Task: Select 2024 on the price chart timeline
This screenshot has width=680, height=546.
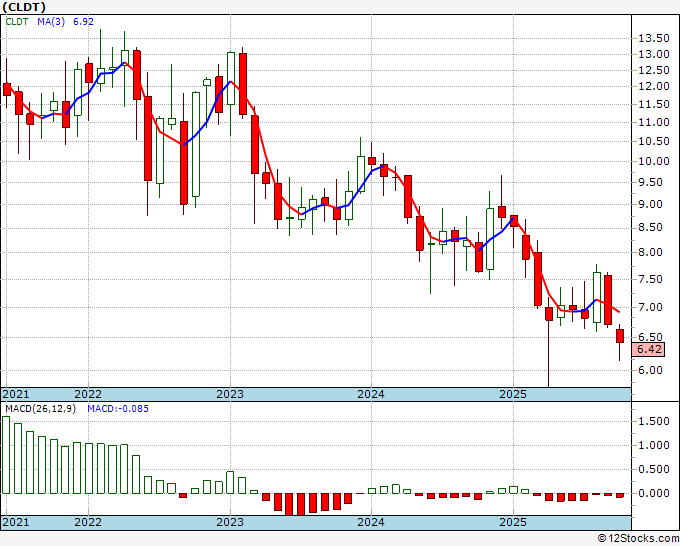Action: (x=371, y=394)
